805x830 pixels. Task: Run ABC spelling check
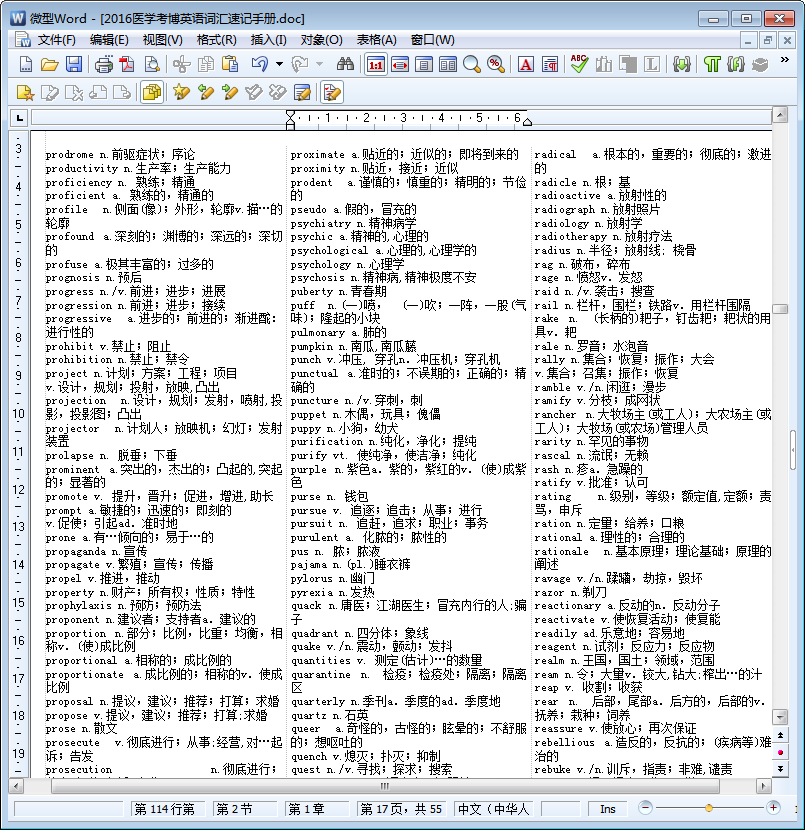(x=579, y=65)
